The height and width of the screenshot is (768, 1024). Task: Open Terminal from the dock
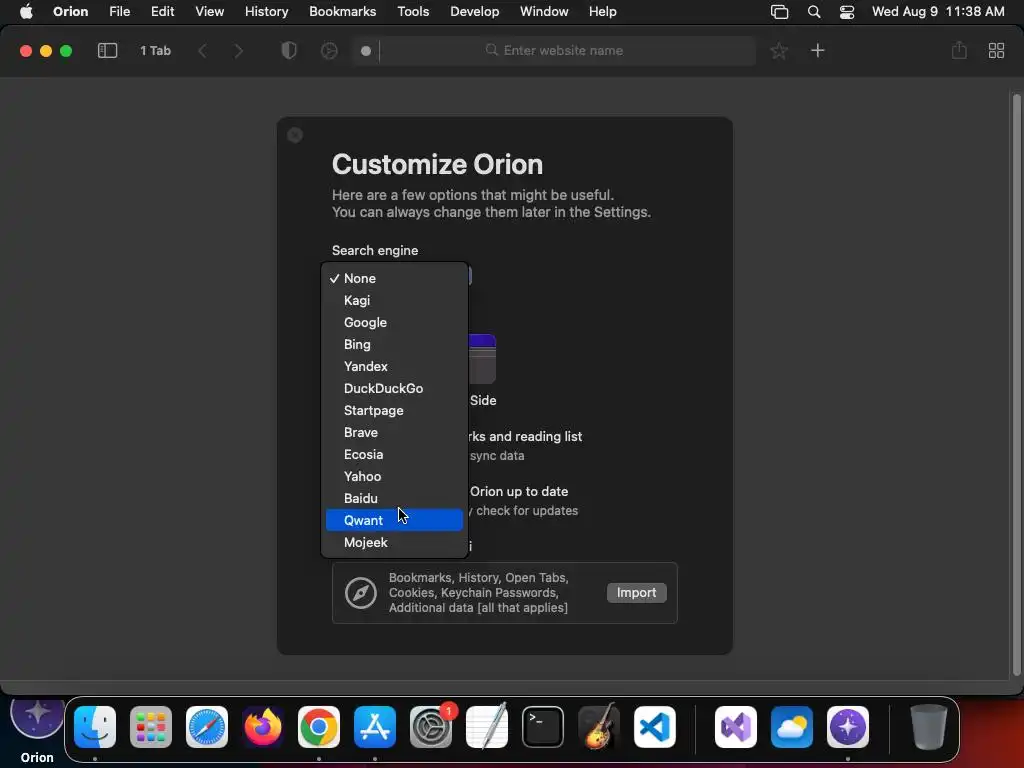pos(543,727)
